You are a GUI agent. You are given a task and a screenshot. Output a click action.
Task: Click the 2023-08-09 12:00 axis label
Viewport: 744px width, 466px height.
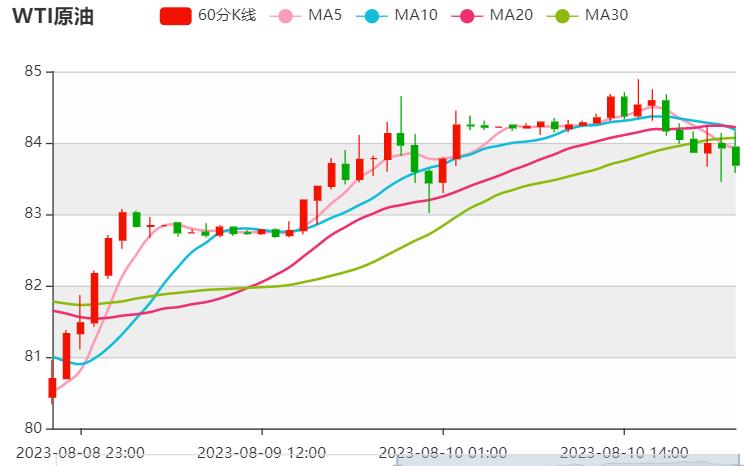(261, 452)
